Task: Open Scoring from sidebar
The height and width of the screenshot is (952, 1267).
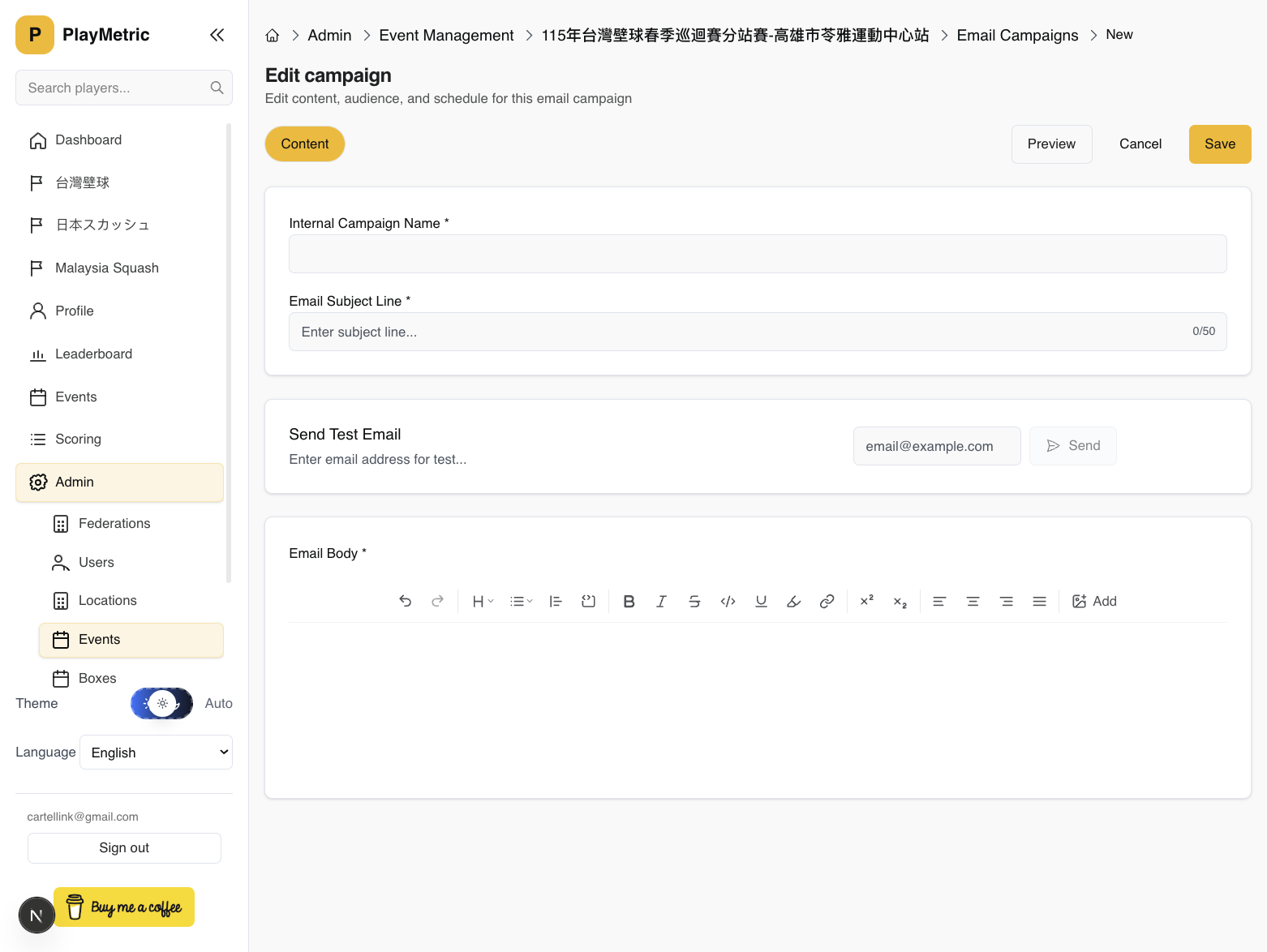Action: pyautogui.click(x=119, y=439)
